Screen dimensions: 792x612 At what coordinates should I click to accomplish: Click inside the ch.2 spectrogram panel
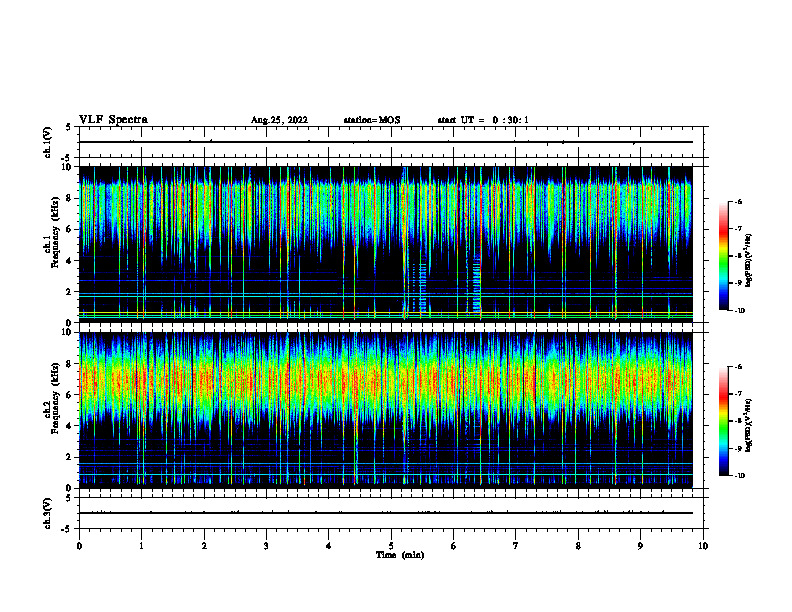click(x=385, y=410)
